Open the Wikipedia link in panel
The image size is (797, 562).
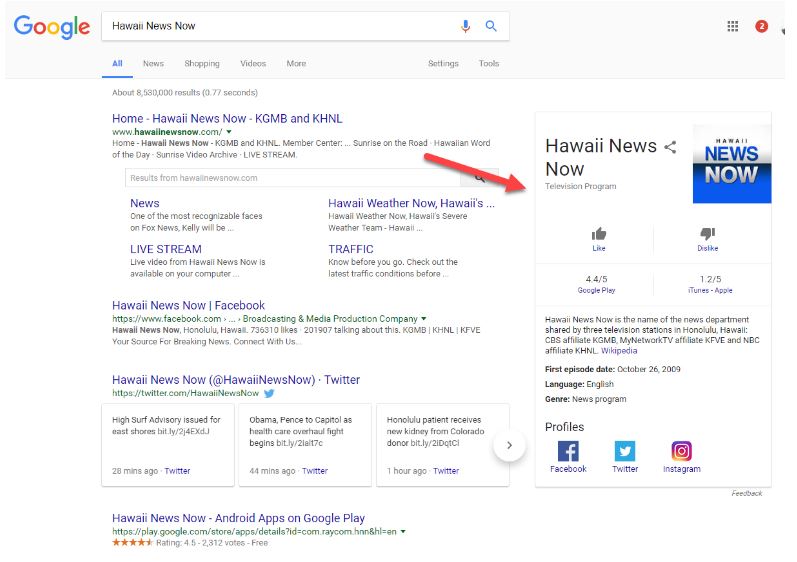pyautogui.click(x=619, y=351)
